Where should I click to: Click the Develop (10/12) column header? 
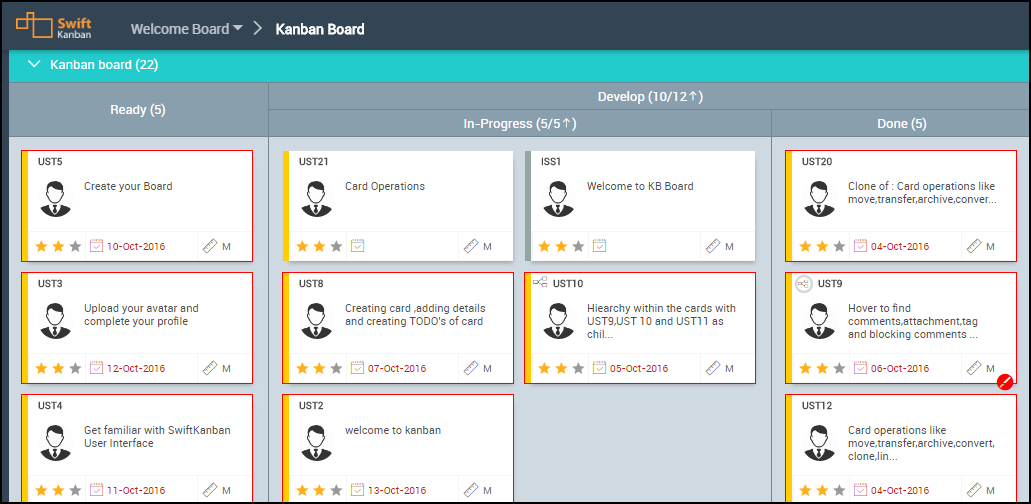point(649,97)
